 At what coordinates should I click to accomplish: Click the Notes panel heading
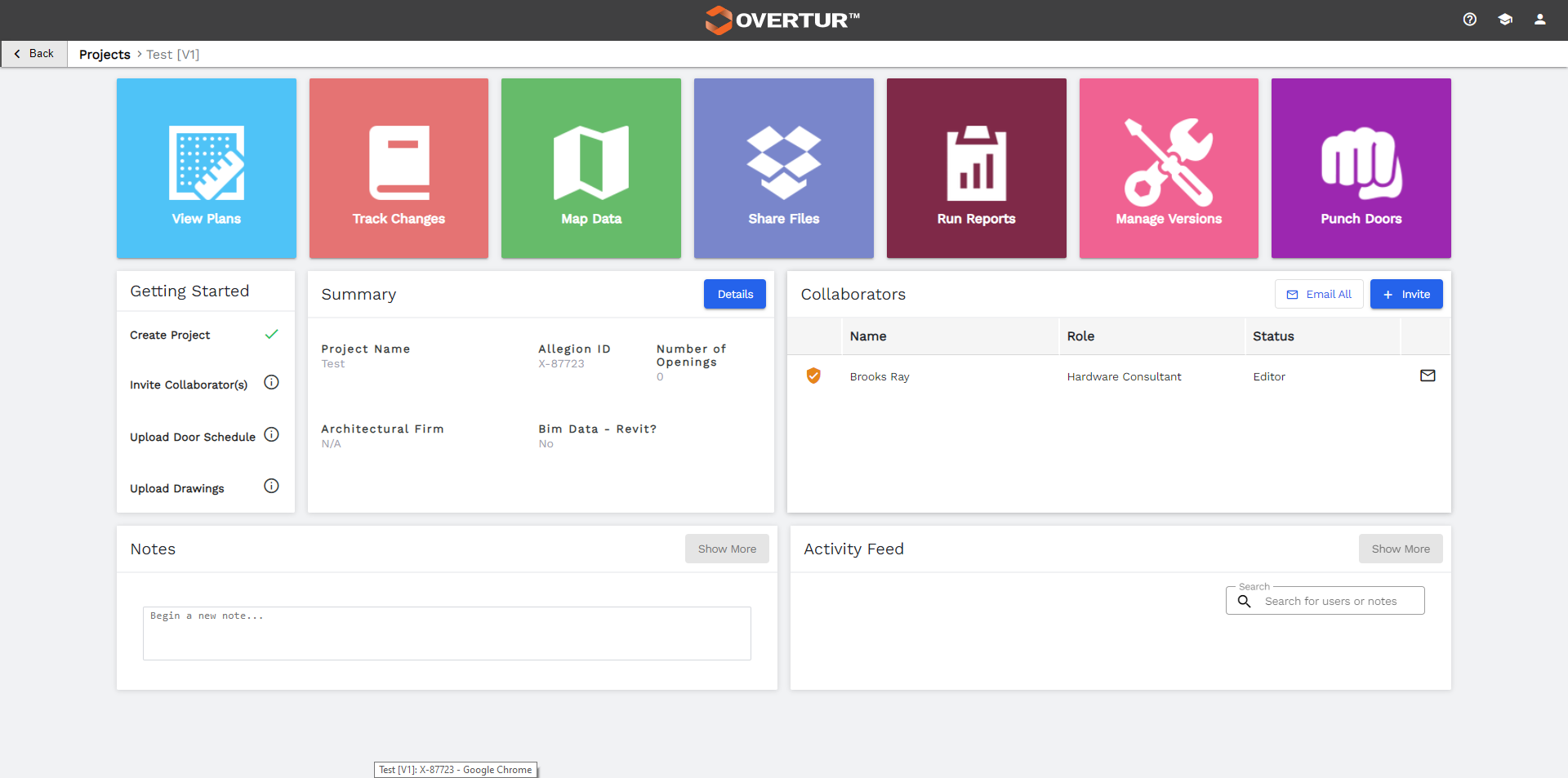click(153, 549)
